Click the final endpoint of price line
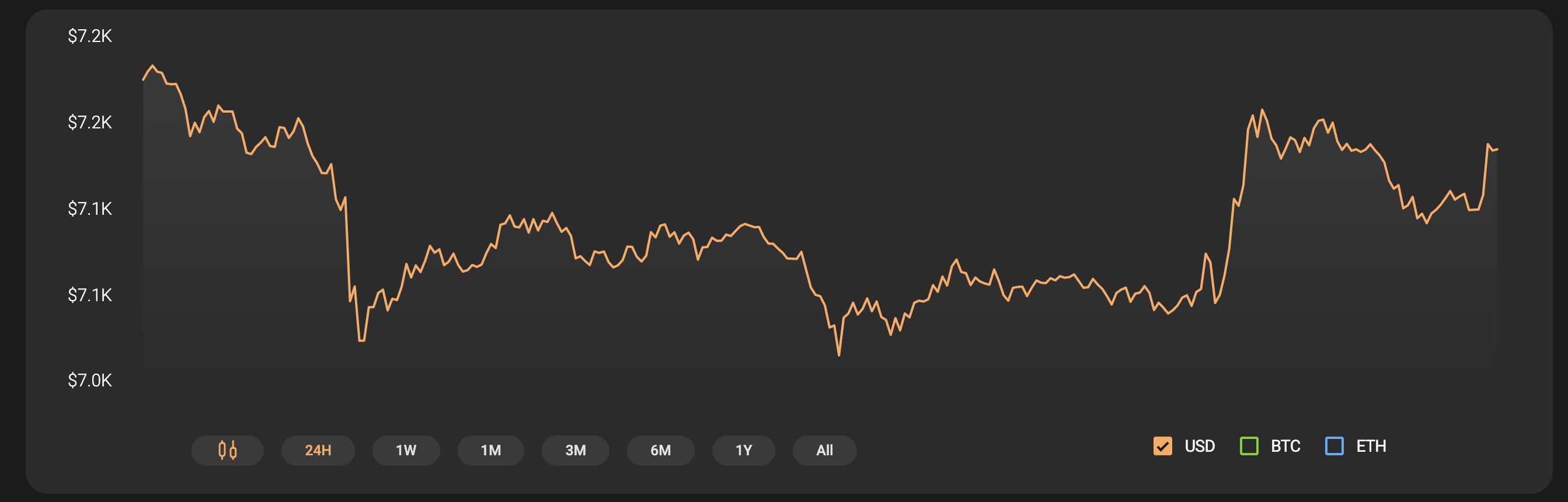Viewport: 1568px width, 502px height. pyautogui.click(x=1497, y=149)
